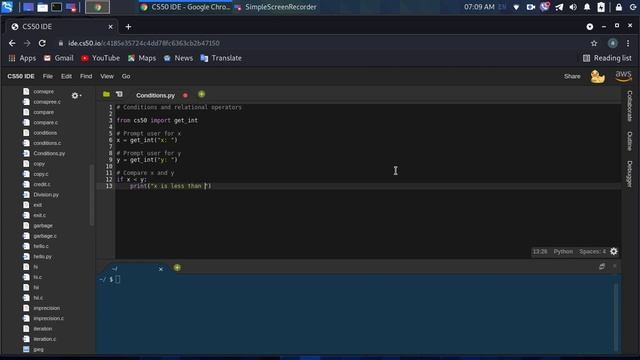Switch to the Conditions.py editor tab
The image size is (640, 360).
point(156,95)
